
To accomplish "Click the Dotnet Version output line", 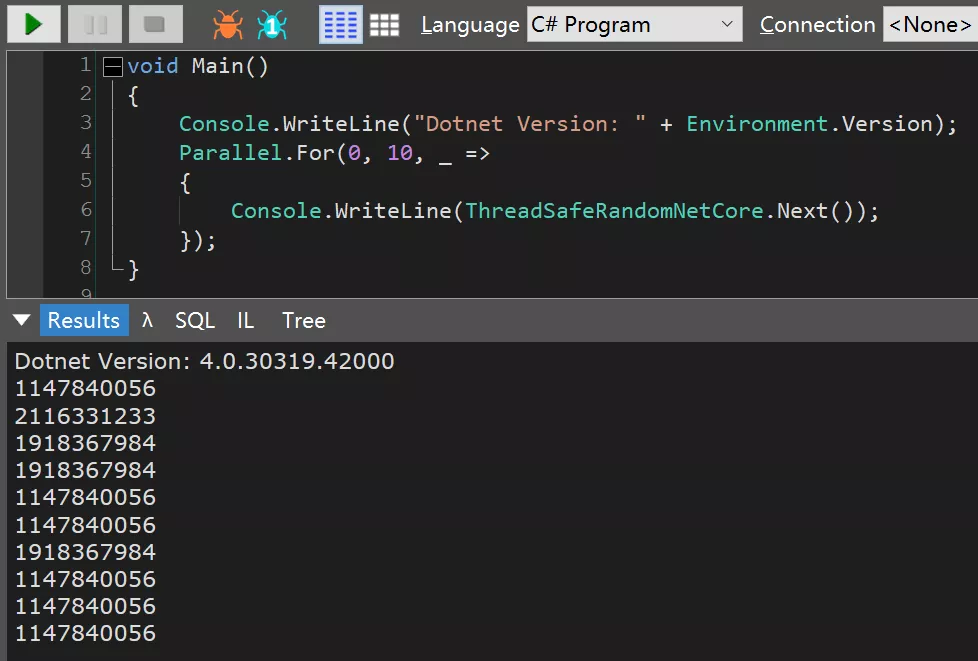I will click(x=204, y=361).
